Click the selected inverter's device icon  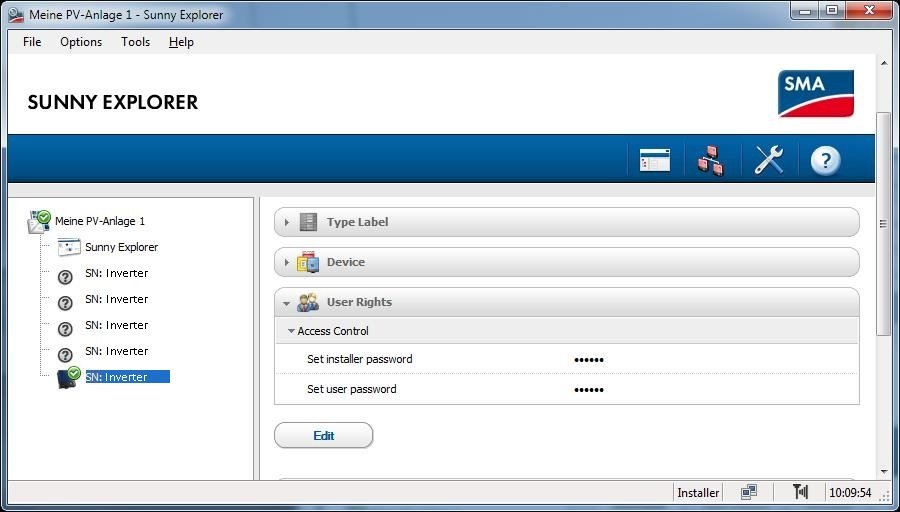[68, 378]
